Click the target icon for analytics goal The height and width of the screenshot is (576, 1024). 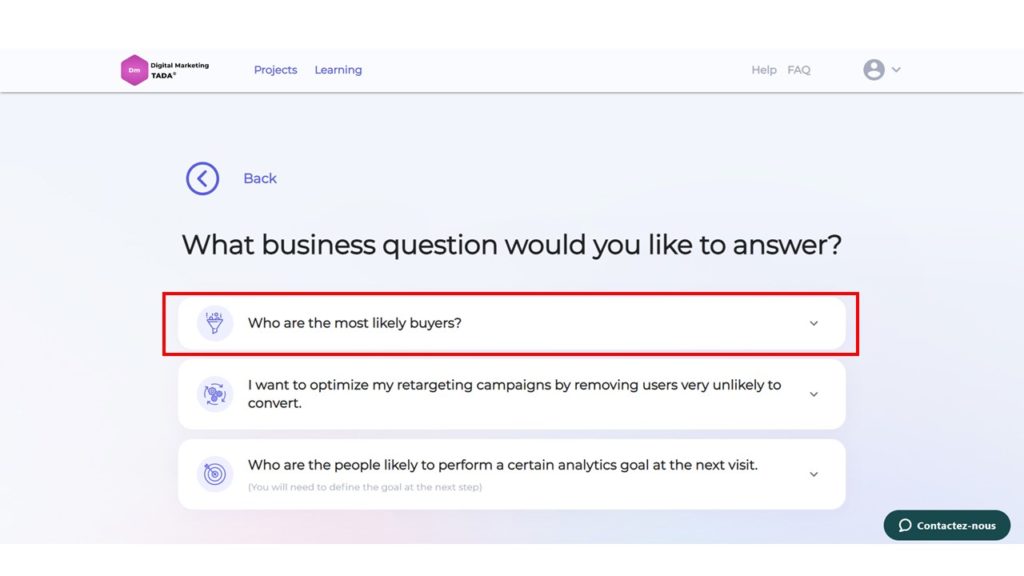tap(215, 474)
